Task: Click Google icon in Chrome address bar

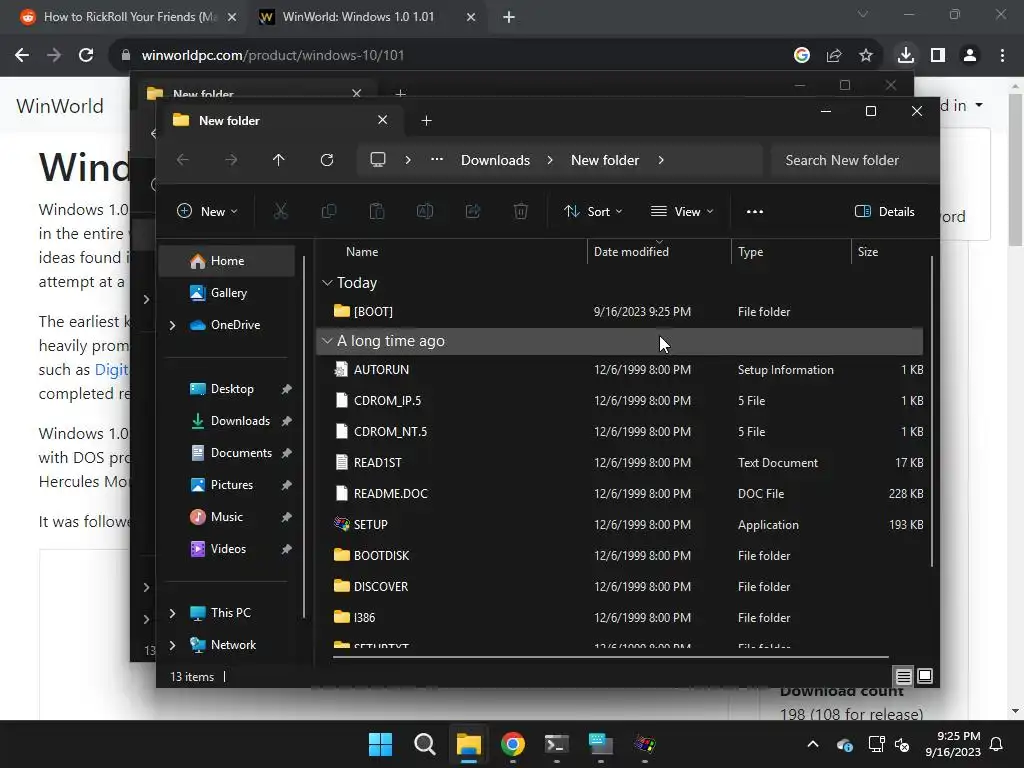Action: click(802, 55)
